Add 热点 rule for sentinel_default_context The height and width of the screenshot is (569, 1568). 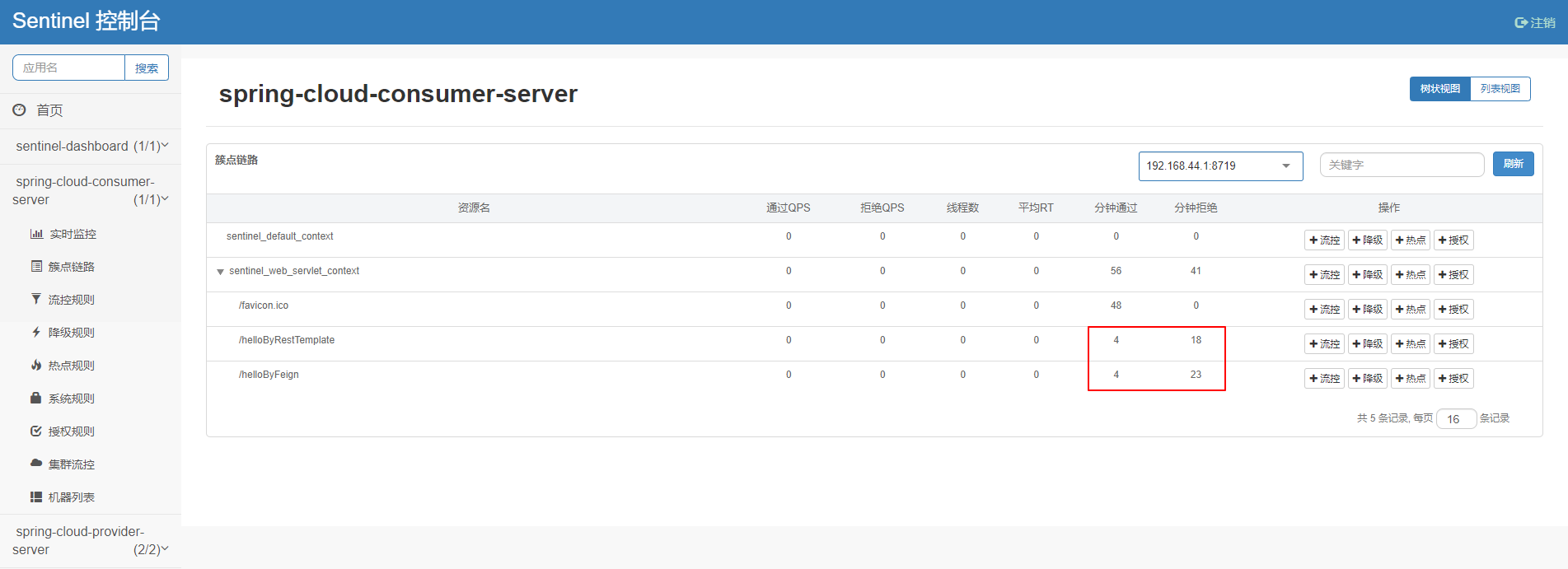coord(1411,240)
